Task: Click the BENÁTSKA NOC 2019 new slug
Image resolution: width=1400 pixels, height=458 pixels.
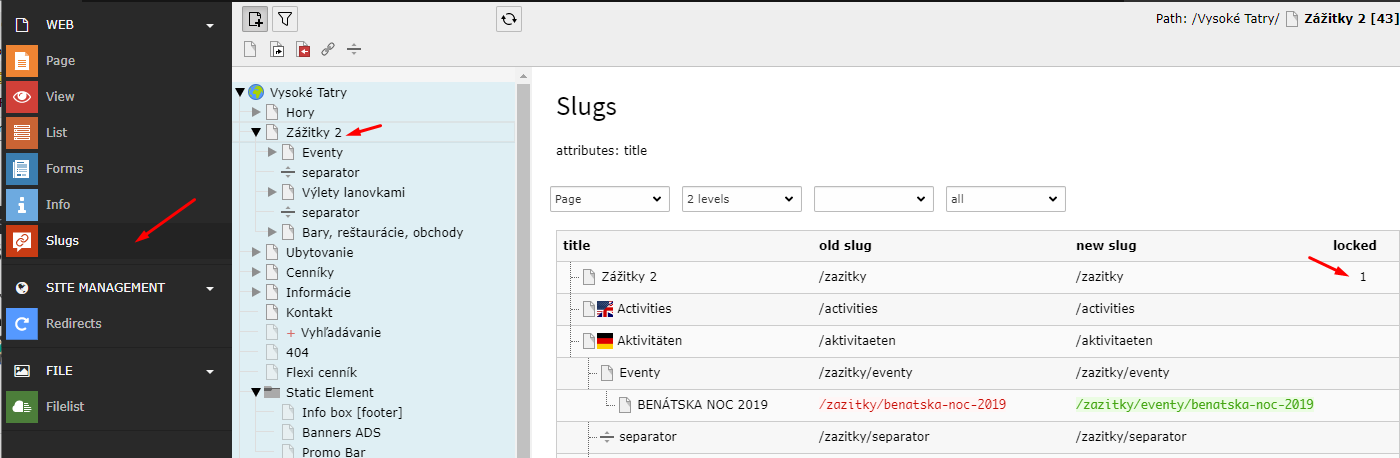Action: [x=1194, y=404]
